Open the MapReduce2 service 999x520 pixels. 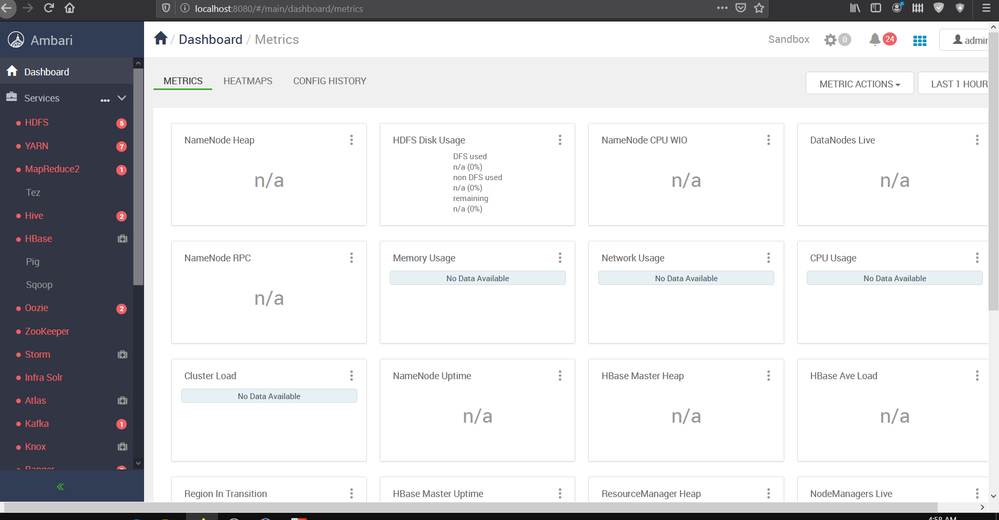(x=52, y=169)
